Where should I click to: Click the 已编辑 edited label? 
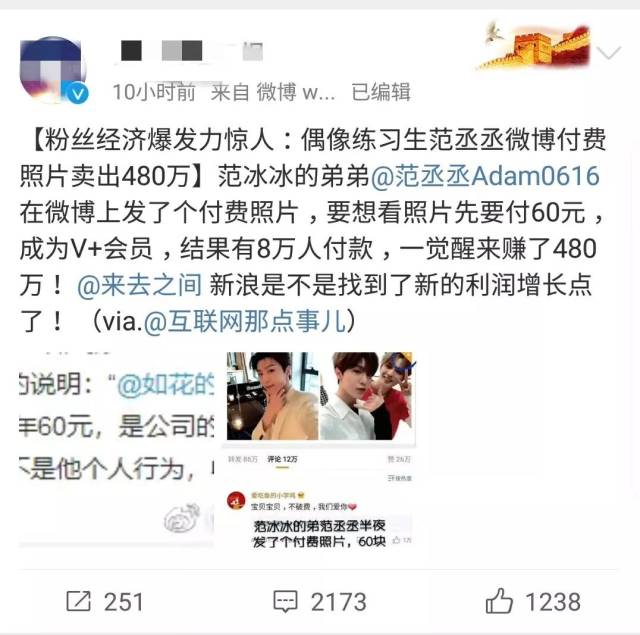point(381,92)
